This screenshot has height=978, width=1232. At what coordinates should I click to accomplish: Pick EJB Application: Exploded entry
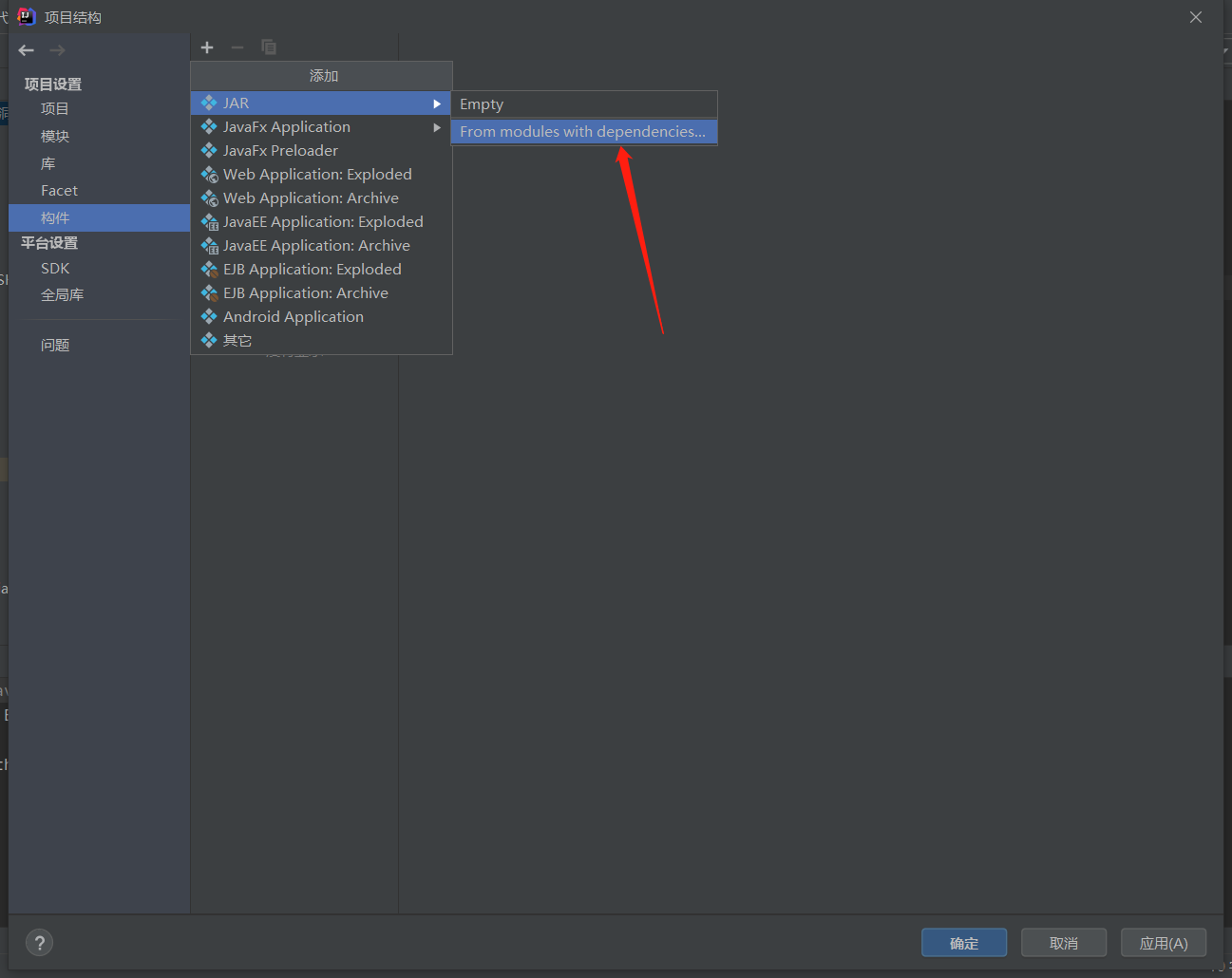321,269
